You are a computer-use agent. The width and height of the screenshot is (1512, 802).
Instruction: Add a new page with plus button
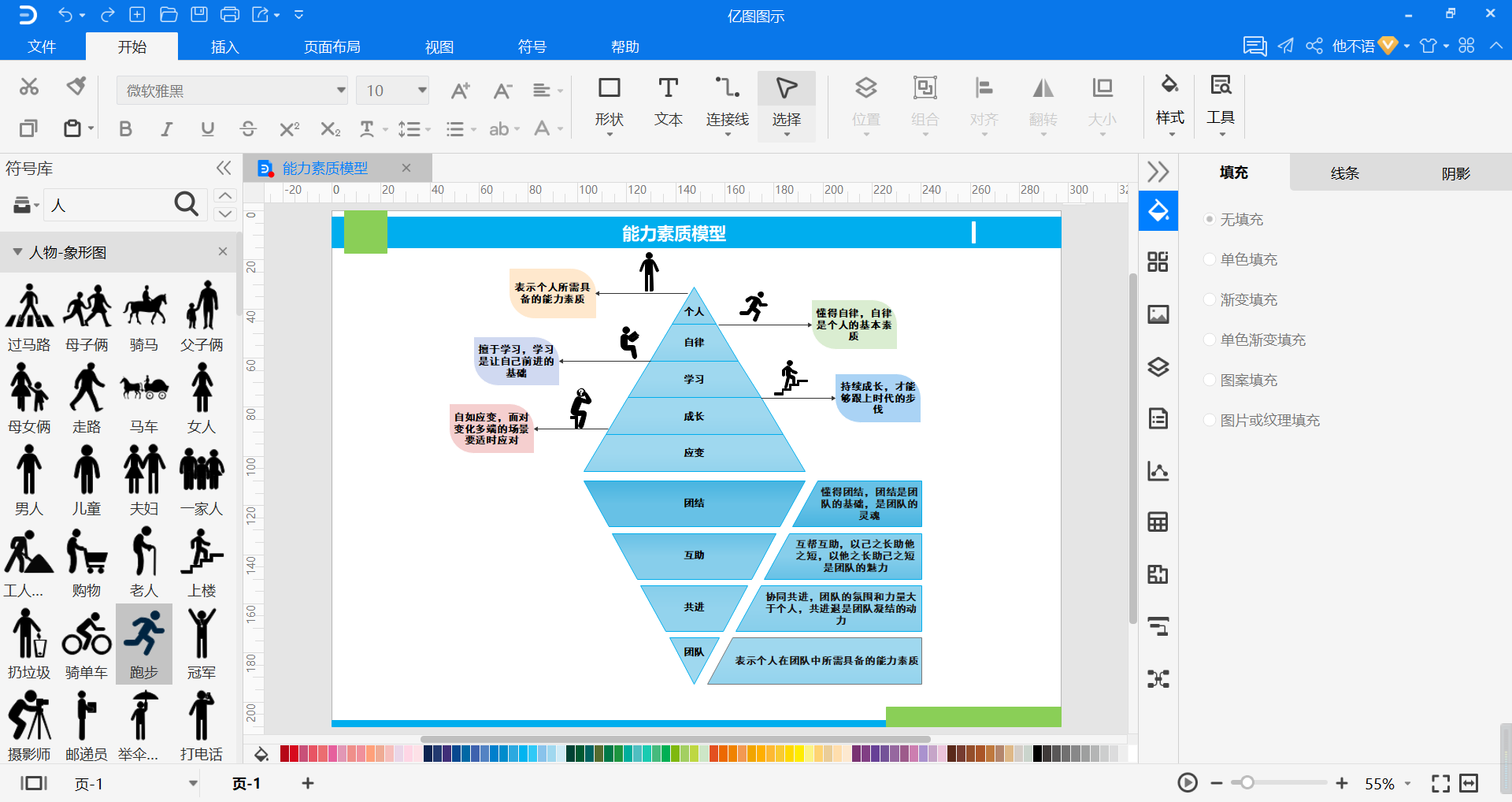tap(308, 783)
